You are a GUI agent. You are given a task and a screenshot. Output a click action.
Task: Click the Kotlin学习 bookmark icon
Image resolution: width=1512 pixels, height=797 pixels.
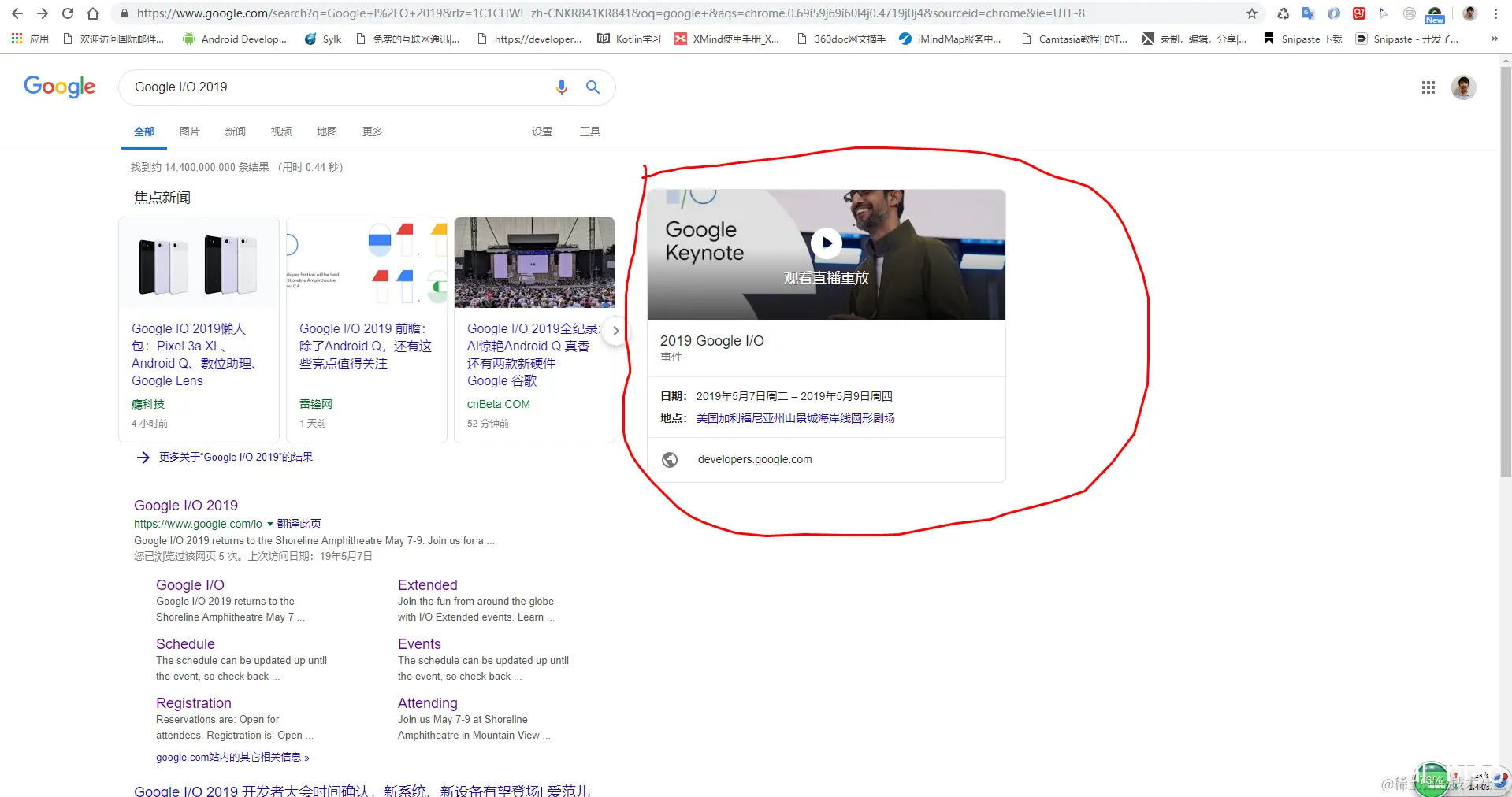[x=604, y=39]
